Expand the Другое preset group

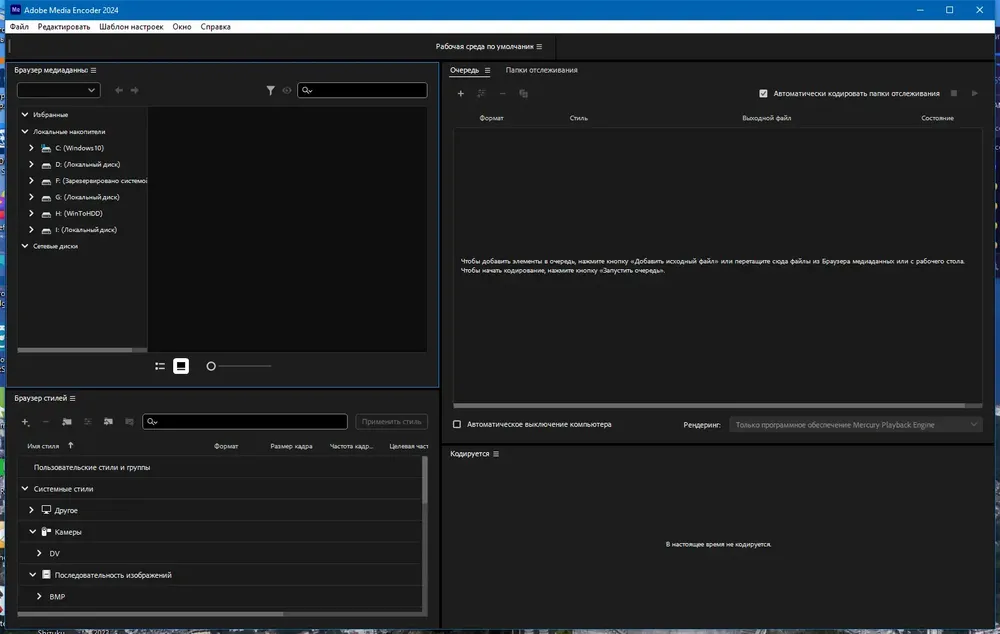(31, 510)
